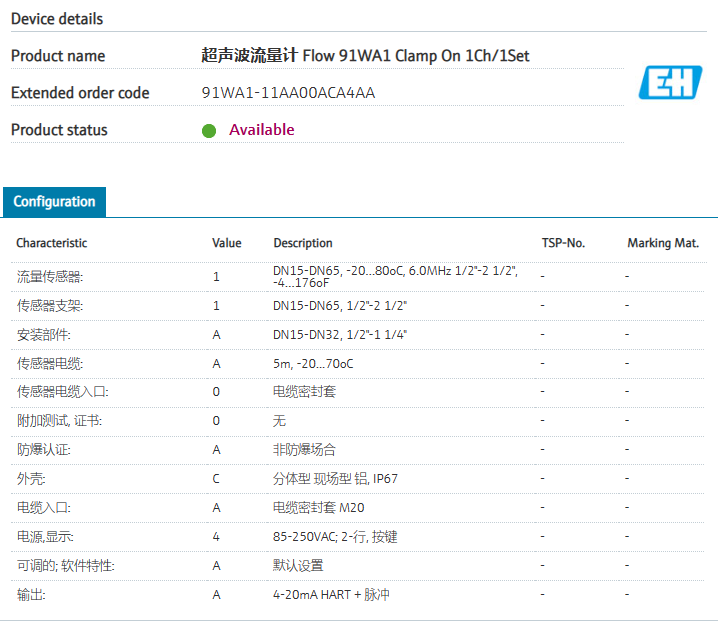This screenshot has width=718, height=621.
Task: Click the Value column header
Action: point(226,243)
